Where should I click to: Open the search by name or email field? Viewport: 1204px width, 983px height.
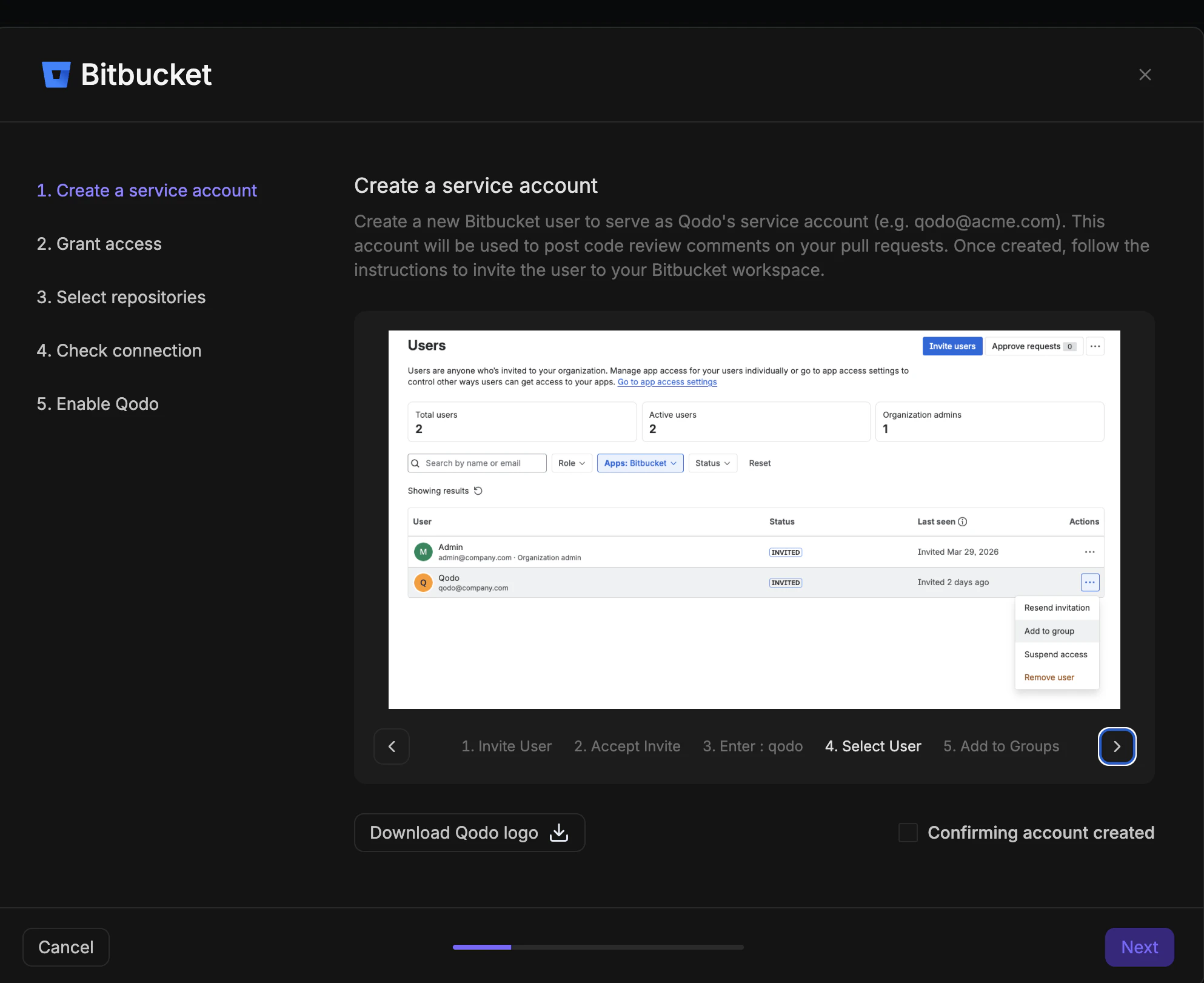click(x=477, y=463)
